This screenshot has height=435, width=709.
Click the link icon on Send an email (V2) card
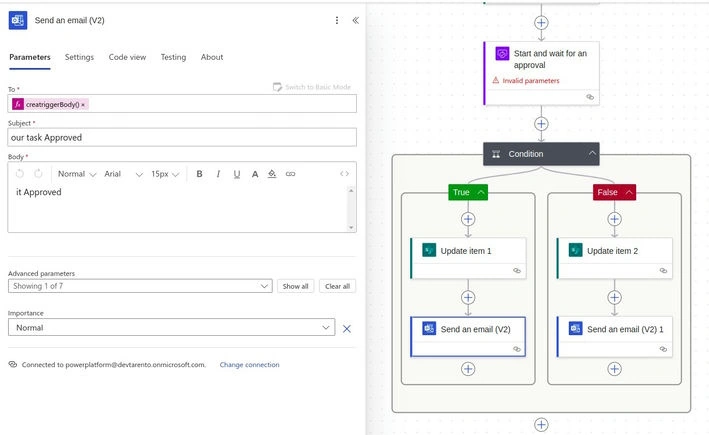pos(517,349)
